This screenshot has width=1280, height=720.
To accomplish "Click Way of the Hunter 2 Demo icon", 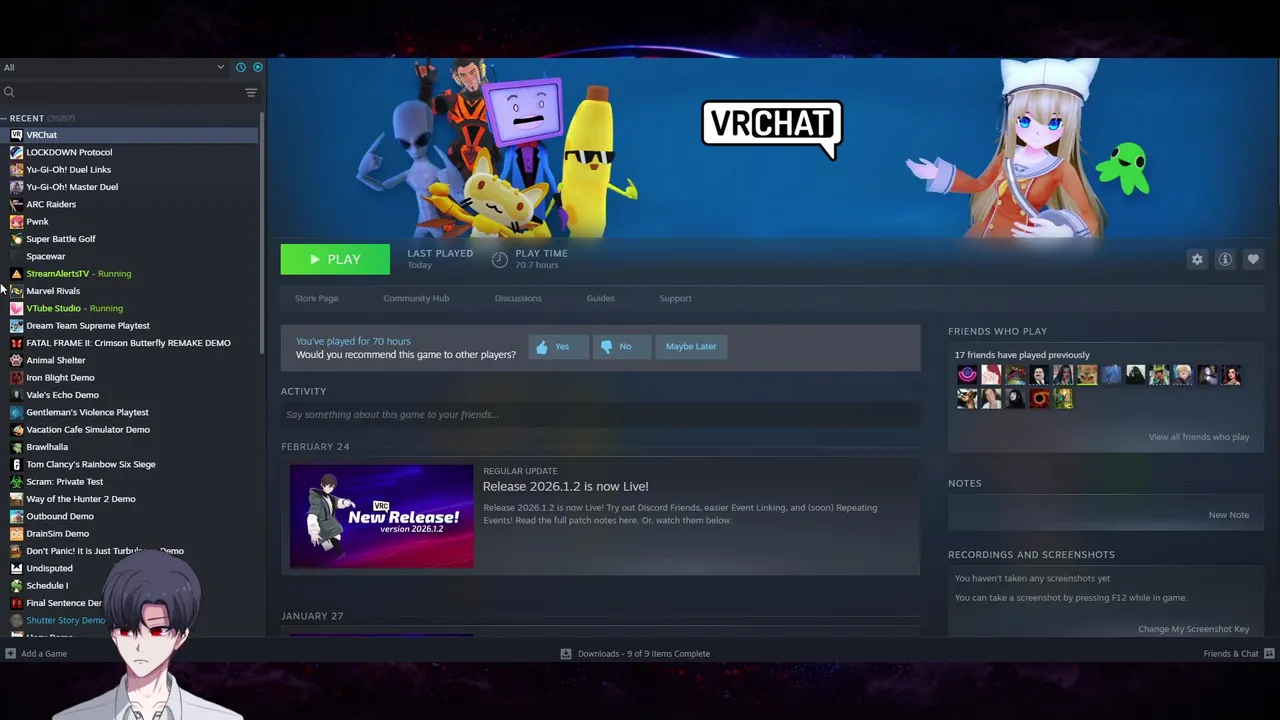I will [16, 499].
